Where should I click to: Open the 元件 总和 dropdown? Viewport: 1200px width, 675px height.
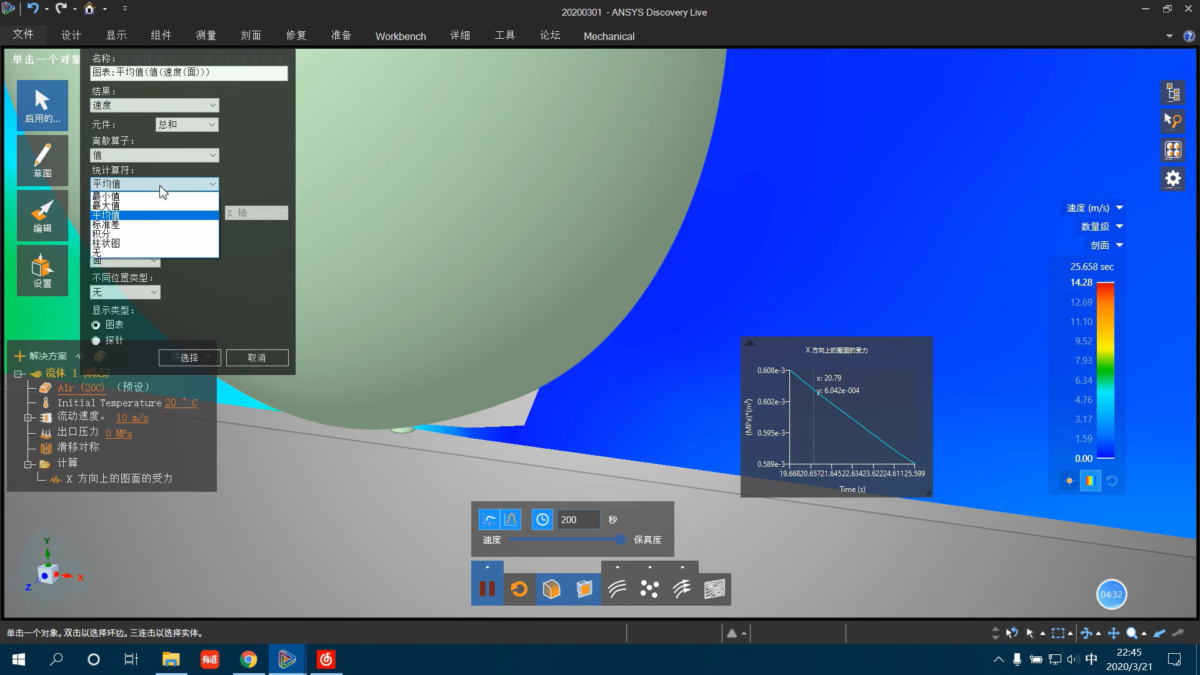tap(186, 125)
